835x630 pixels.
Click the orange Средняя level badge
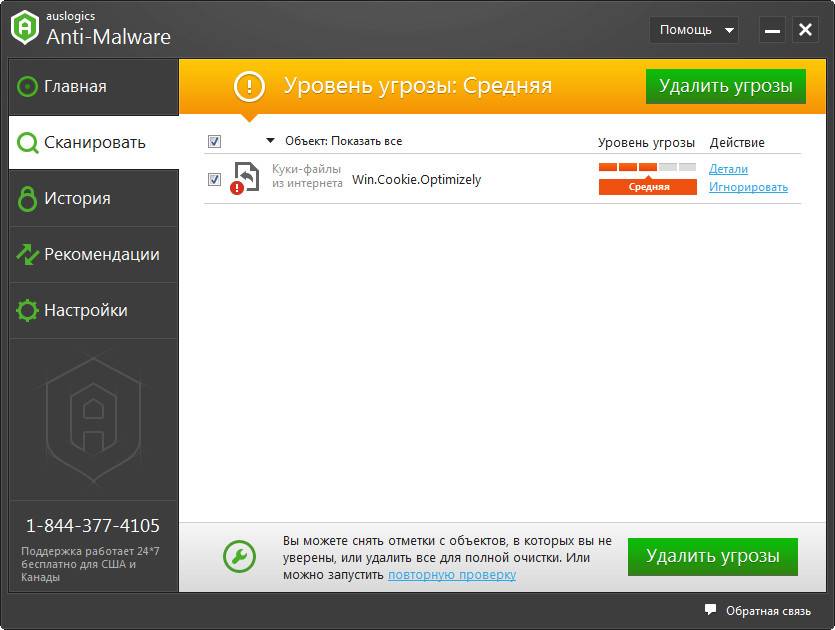tap(648, 187)
